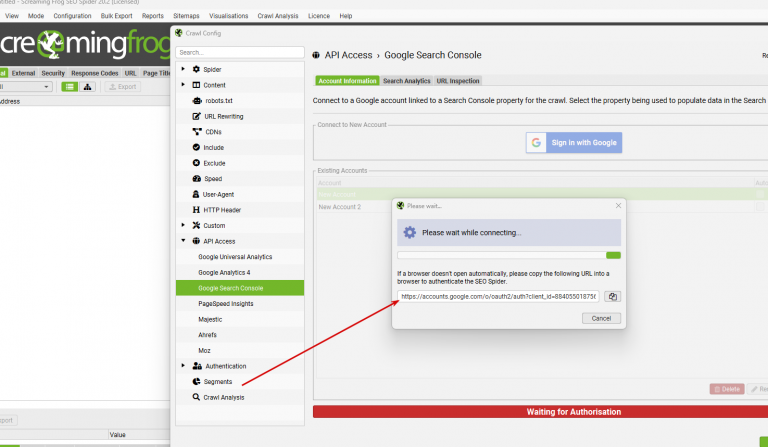Click the API Access globe icon in the tree
768x447 pixels.
[x=196, y=241]
